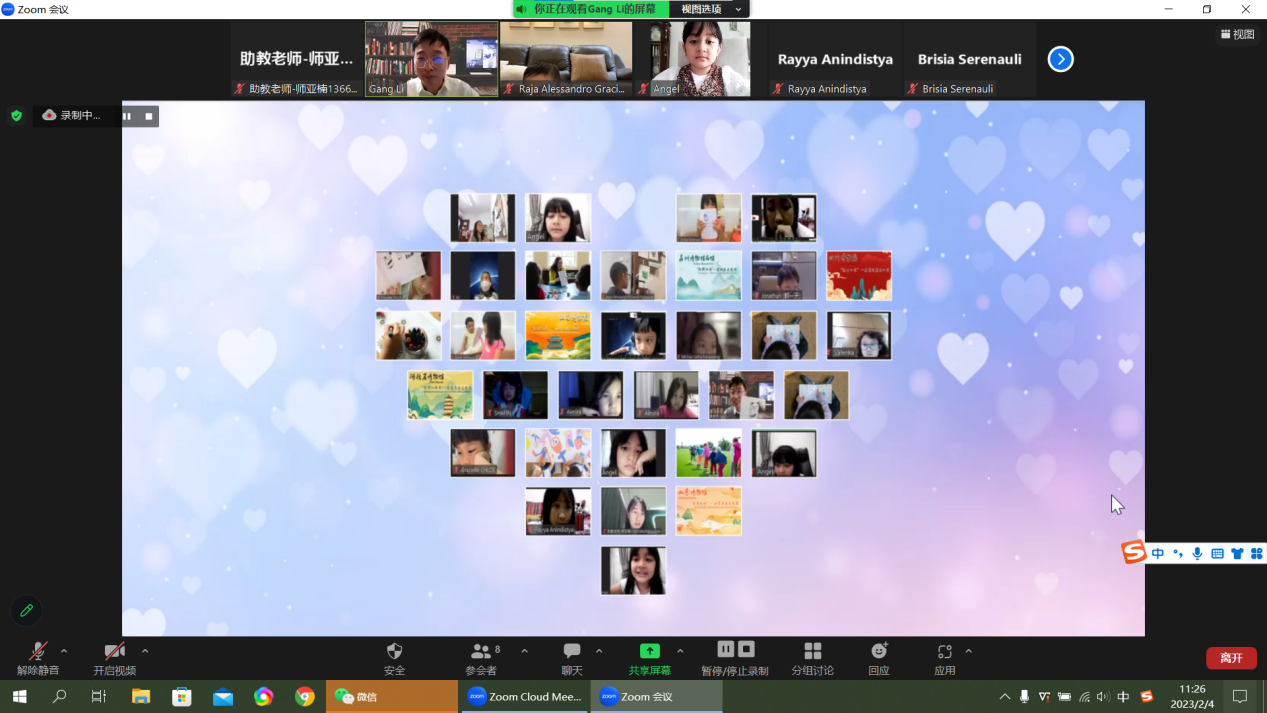Expand the video options arrow beside camera
1267x713 pixels.
145,651
